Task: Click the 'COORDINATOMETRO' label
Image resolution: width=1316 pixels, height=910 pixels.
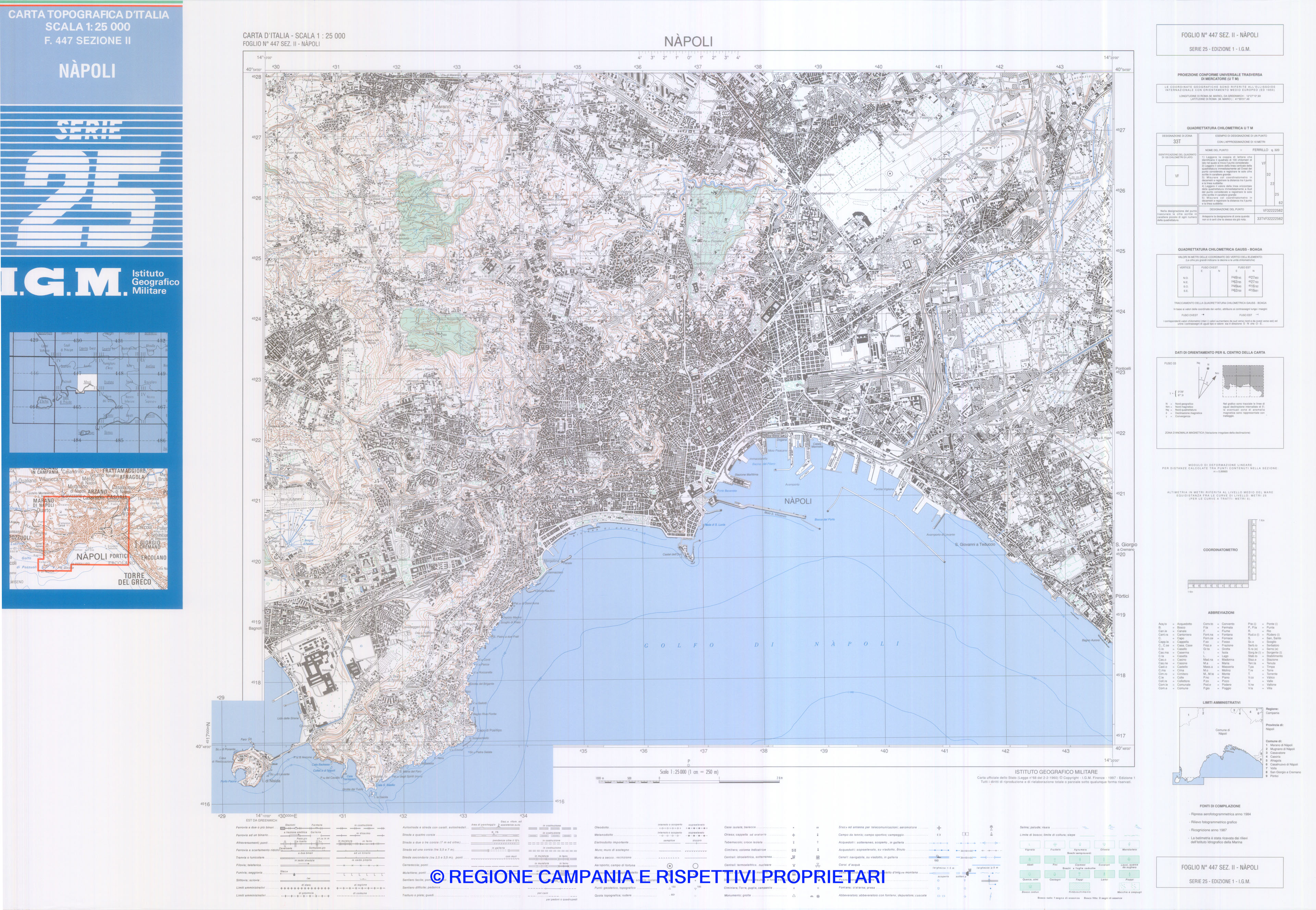Action: tap(1220, 550)
